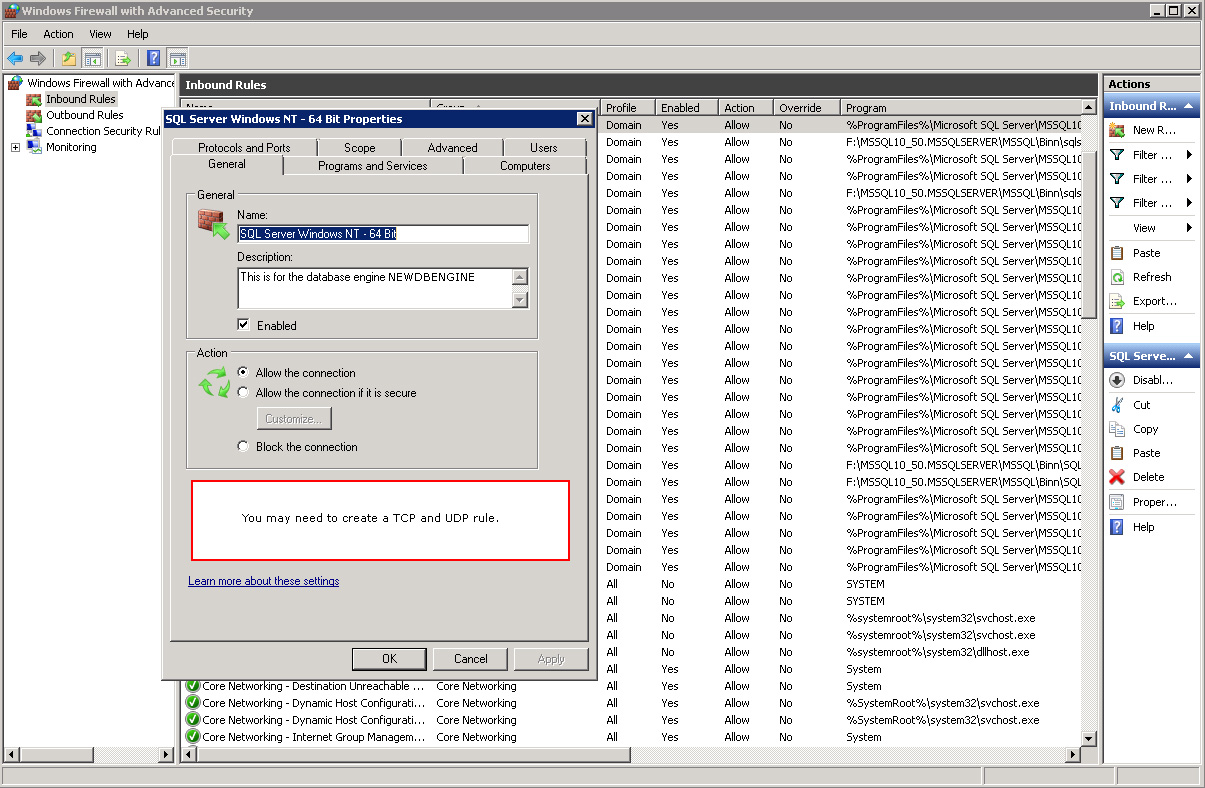Screen dimensions: 1205x788
Task: Click the Monitoring tree icon
Action: click(34, 147)
